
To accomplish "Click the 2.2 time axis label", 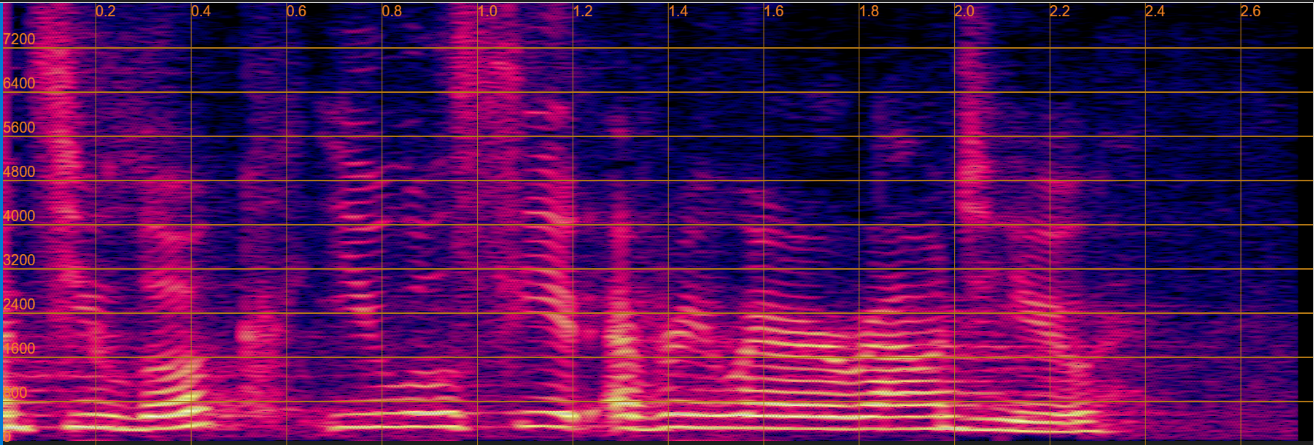I will pos(1060,11).
